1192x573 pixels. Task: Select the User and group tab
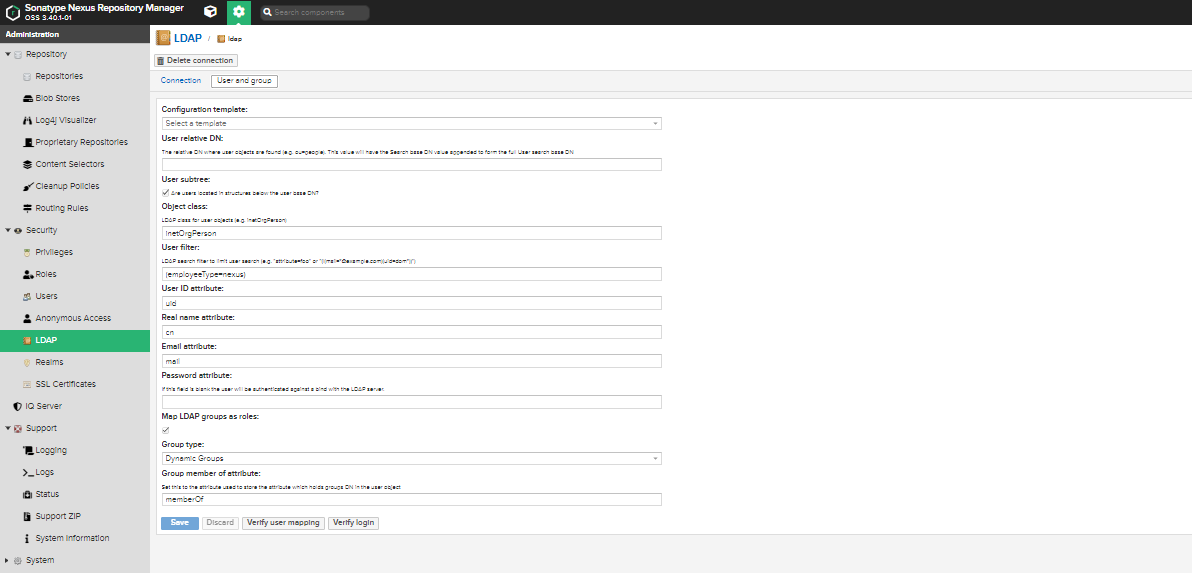coord(244,81)
